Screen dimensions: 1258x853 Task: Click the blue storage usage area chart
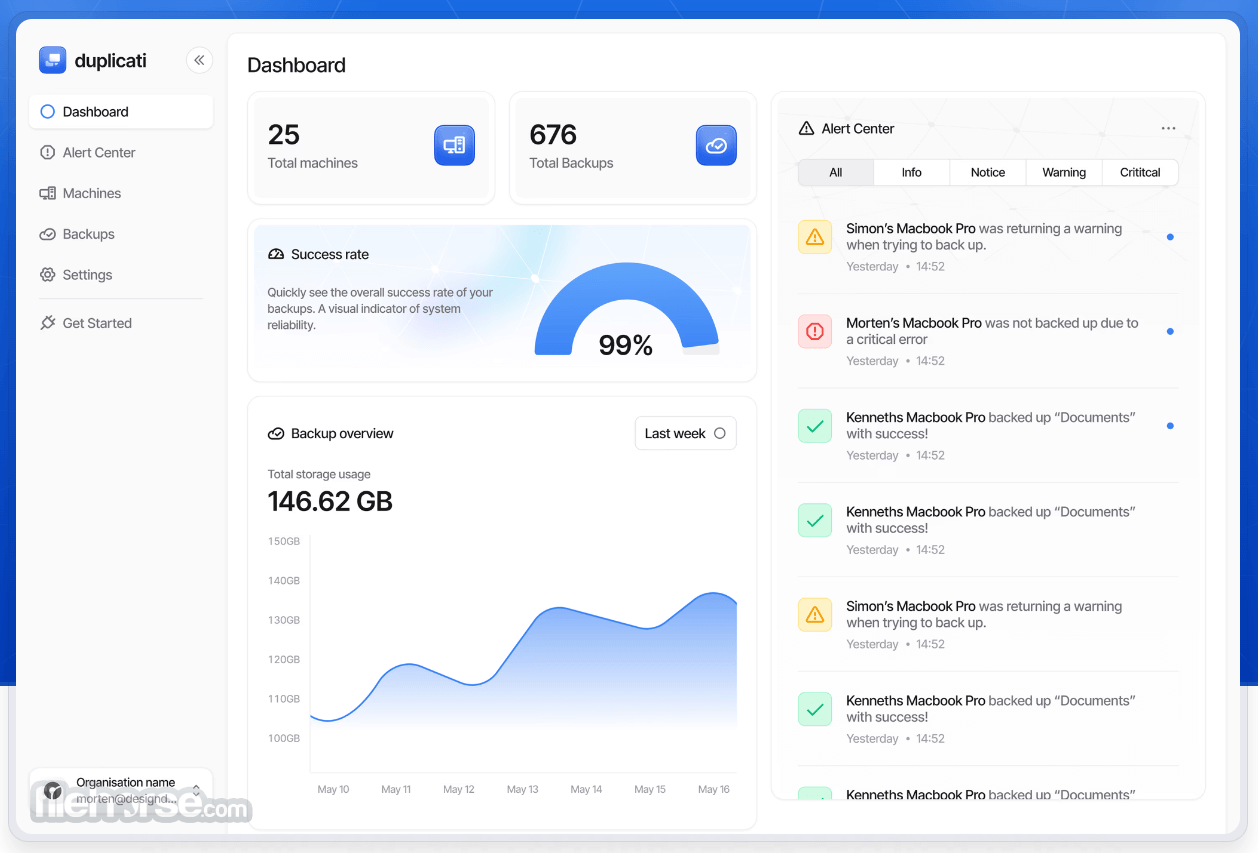click(524, 660)
